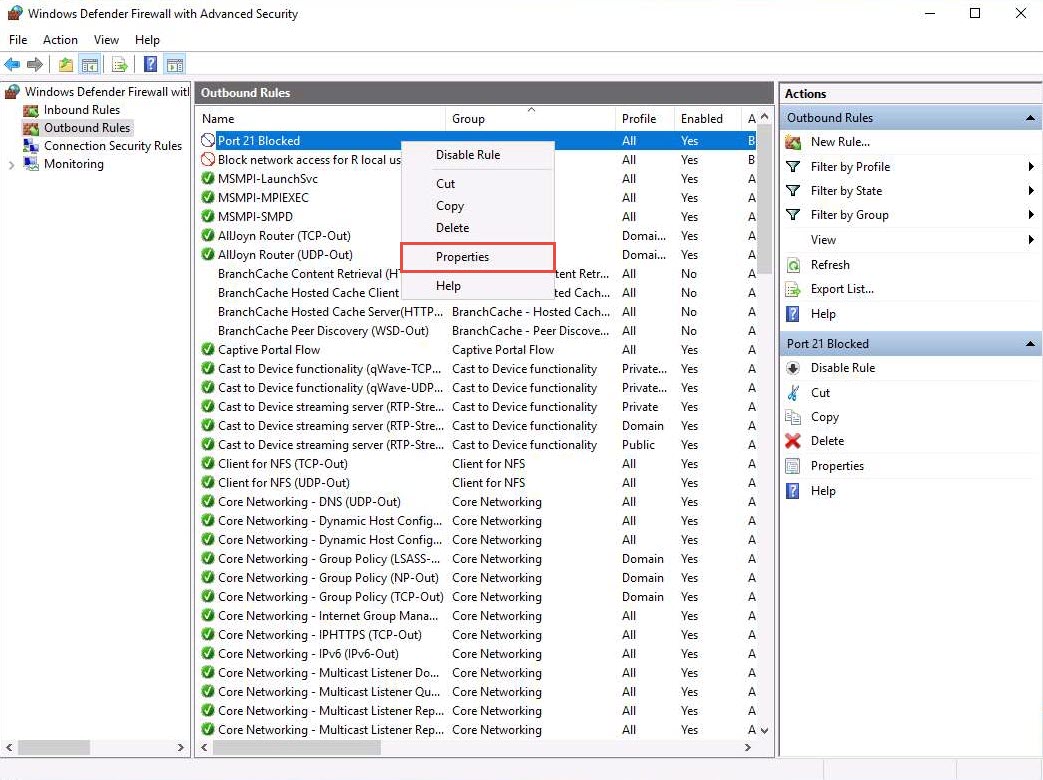The height and width of the screenshot is (780, 1043).
Task: Open the File menu
Action: coord(18,40)
